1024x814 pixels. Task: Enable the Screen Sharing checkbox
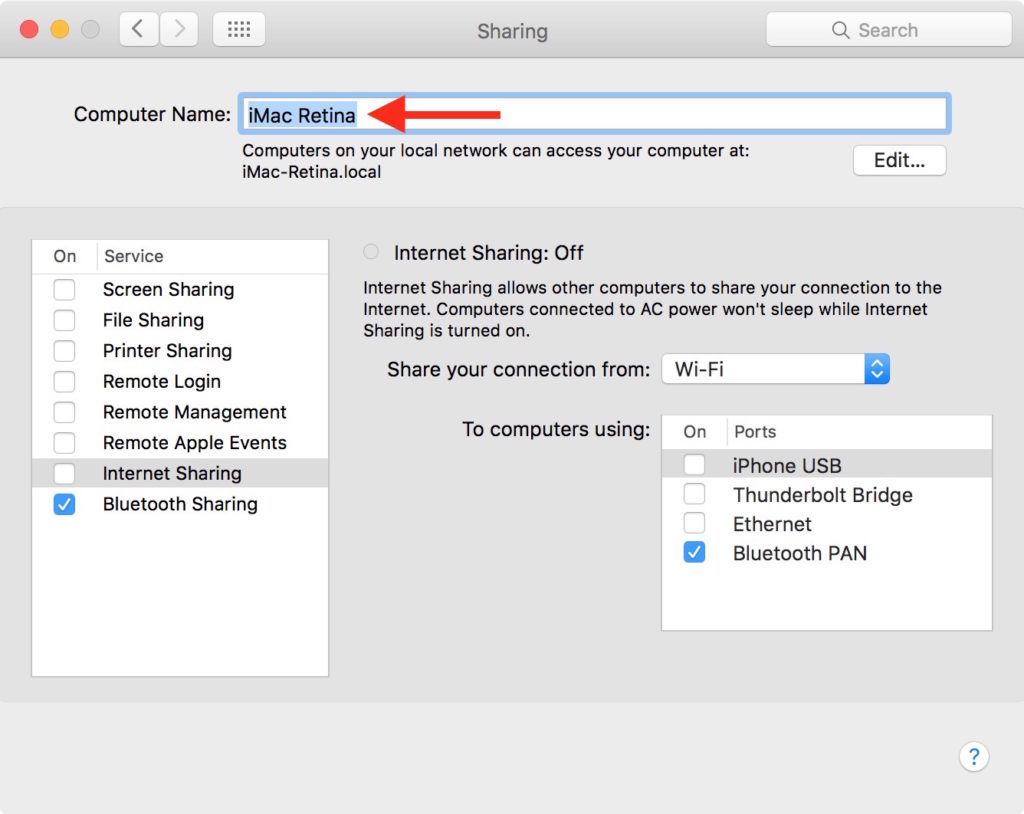[x=64, y=290]
